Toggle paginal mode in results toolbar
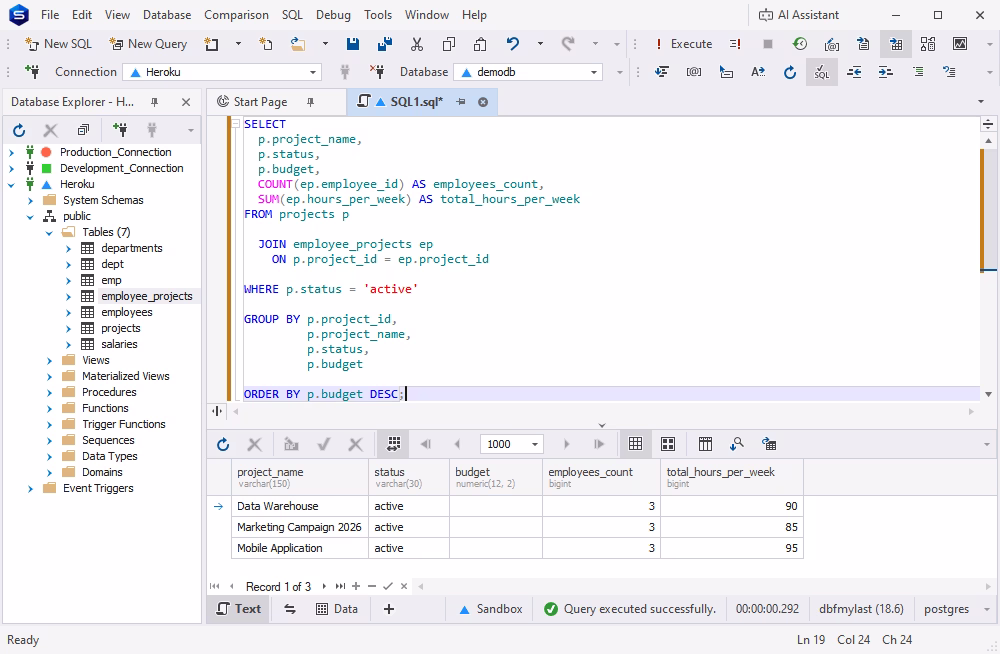The image size is (1000, 654). [x=393, y=444]
